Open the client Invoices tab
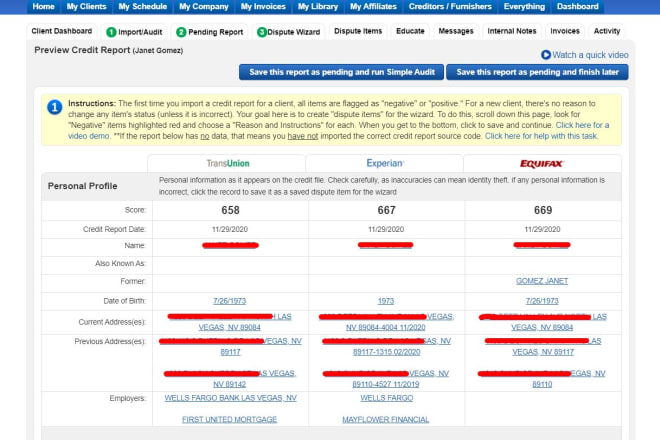The height and width of the screenshot is (440, 660). [x=565, y=31]
